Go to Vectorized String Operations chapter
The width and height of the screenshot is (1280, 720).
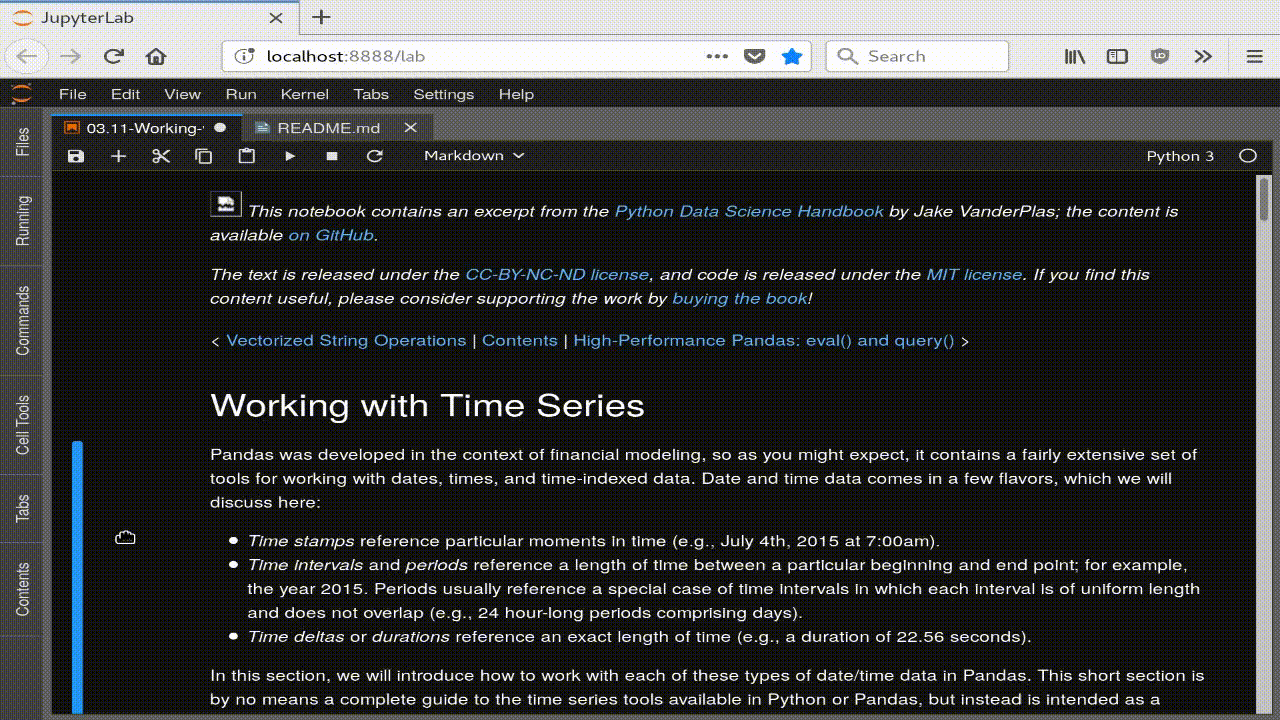tap(346, 340)
